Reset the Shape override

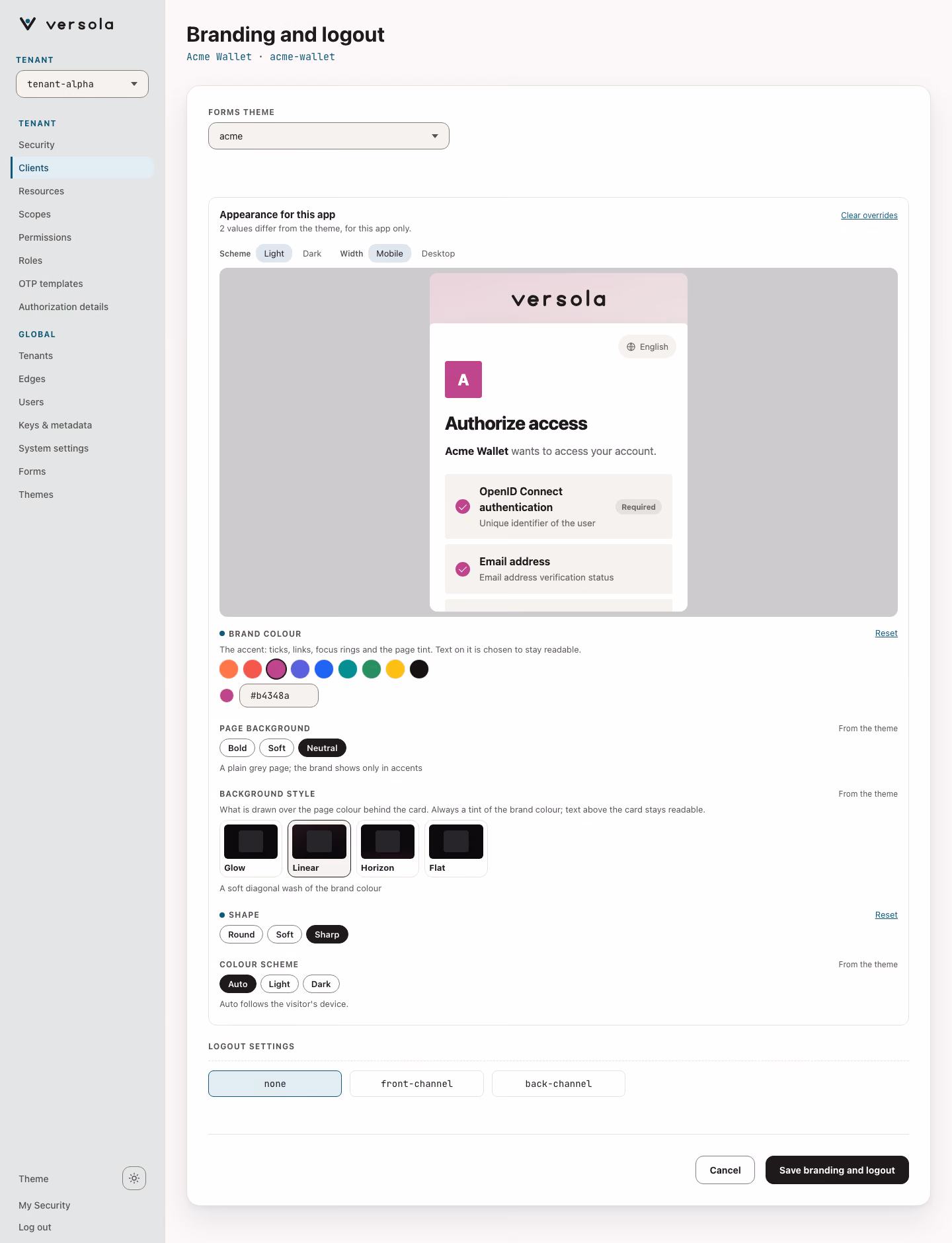coord(887,915)
